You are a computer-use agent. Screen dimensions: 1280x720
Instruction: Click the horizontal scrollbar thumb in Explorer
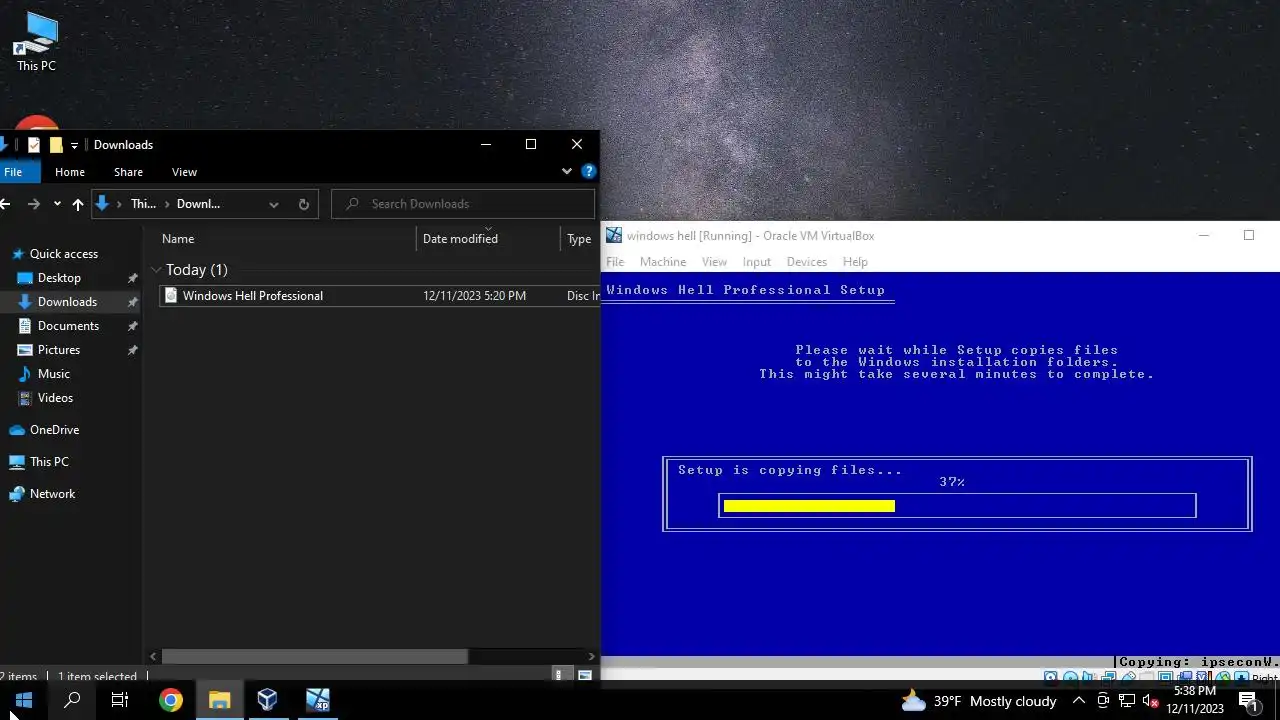(x=314, y=657)
